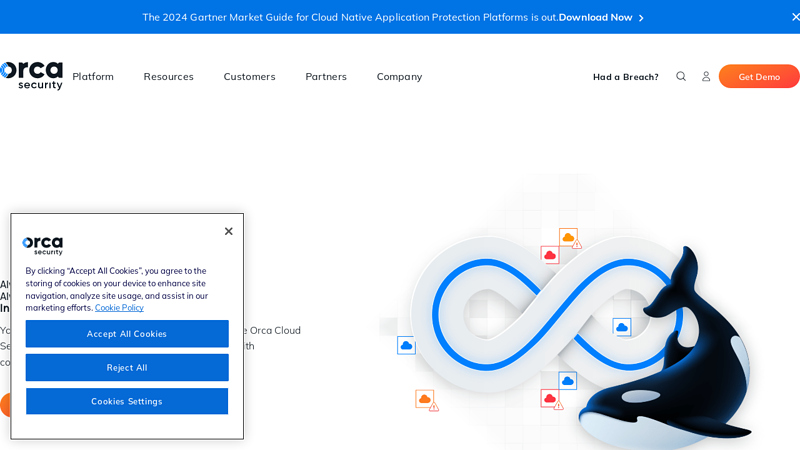This screenshot has width=800, height=450.
Task: Open the site search icon
Action: [681, 77]
